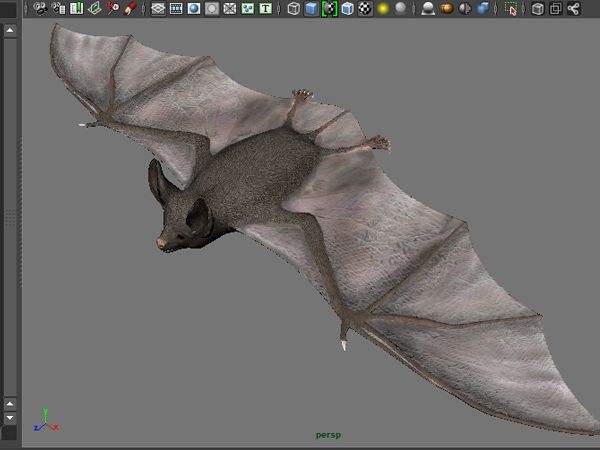Toggle the 2D Pan/Zoom icon

click(112, 8)
